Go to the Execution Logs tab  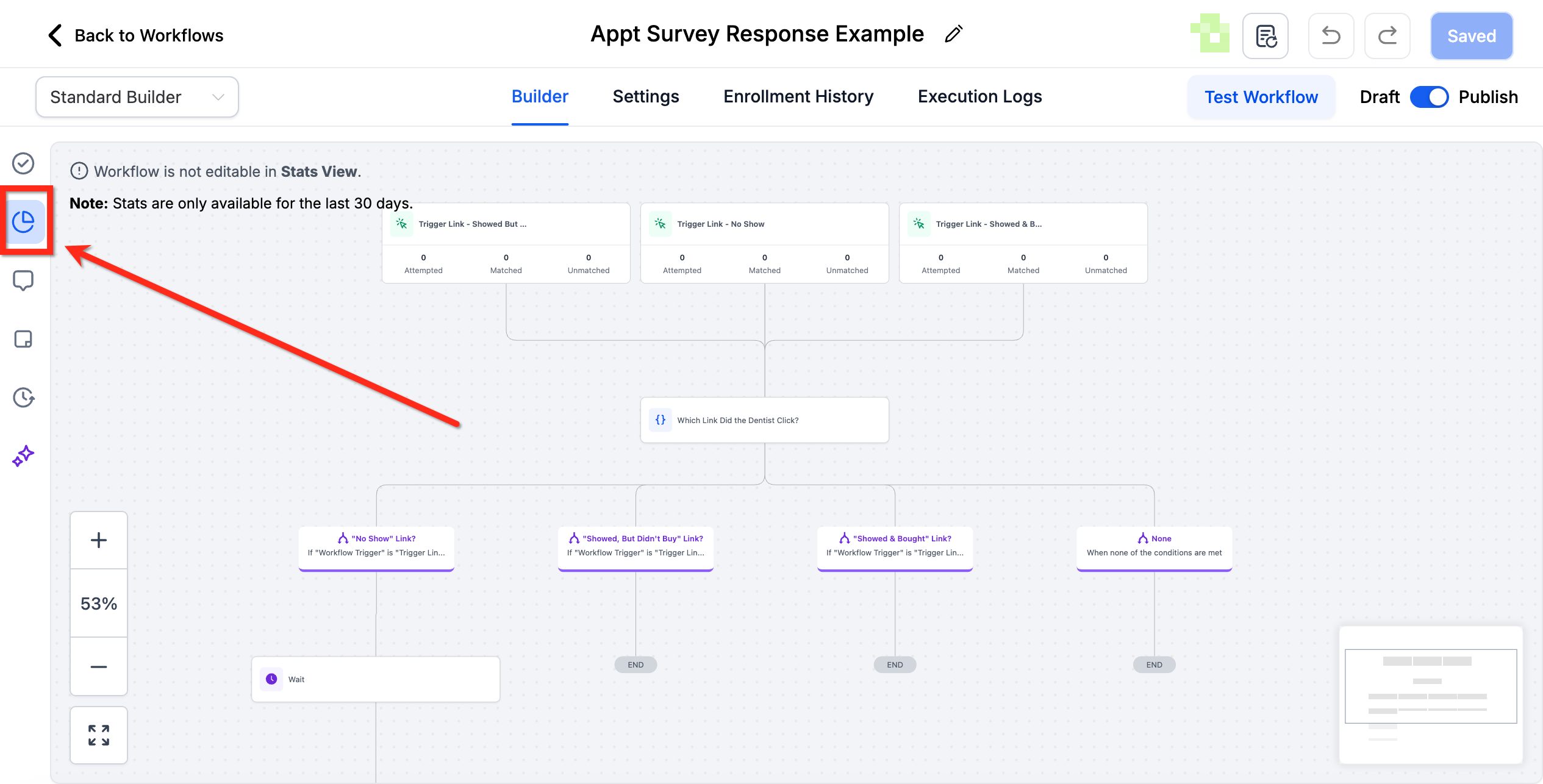[979, 96]
